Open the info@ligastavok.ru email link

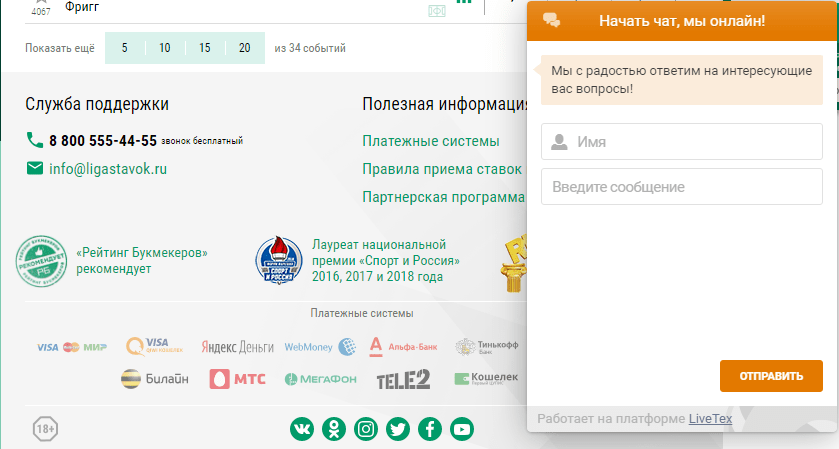pyautogui.click(x=108, y=169)
